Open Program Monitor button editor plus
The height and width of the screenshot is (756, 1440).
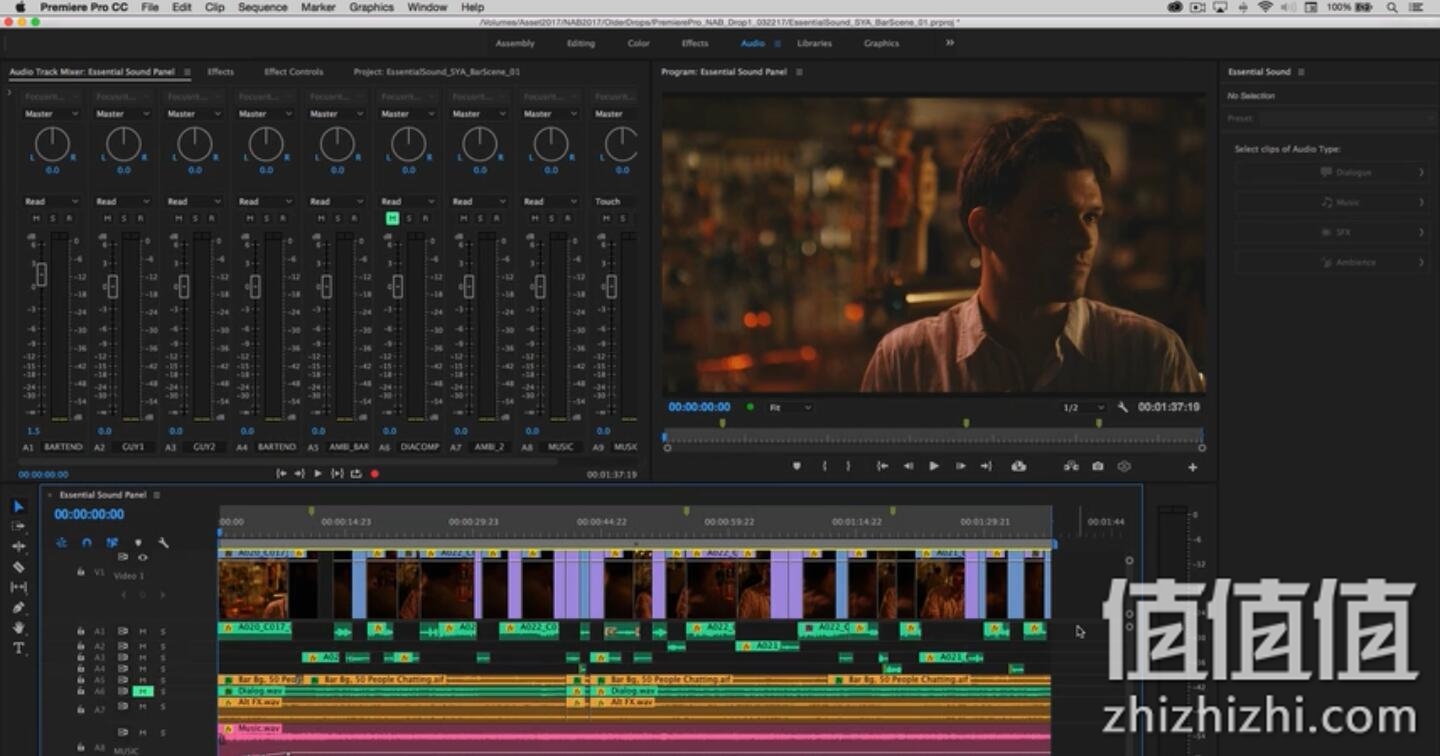click(x=1192, y=467)
